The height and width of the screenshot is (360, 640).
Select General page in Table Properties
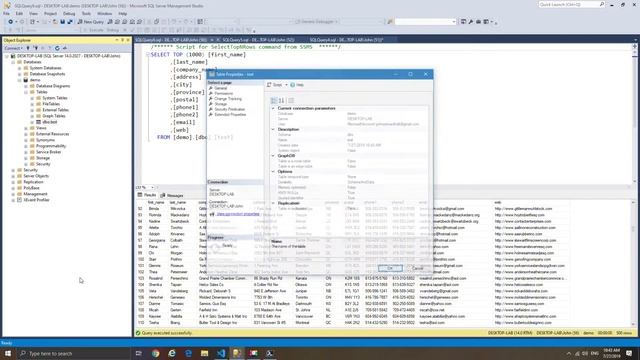[x=220, y=88]
